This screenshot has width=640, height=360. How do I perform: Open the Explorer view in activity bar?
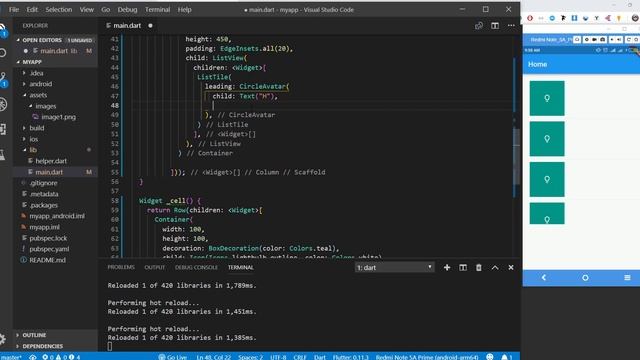[3, 30]
